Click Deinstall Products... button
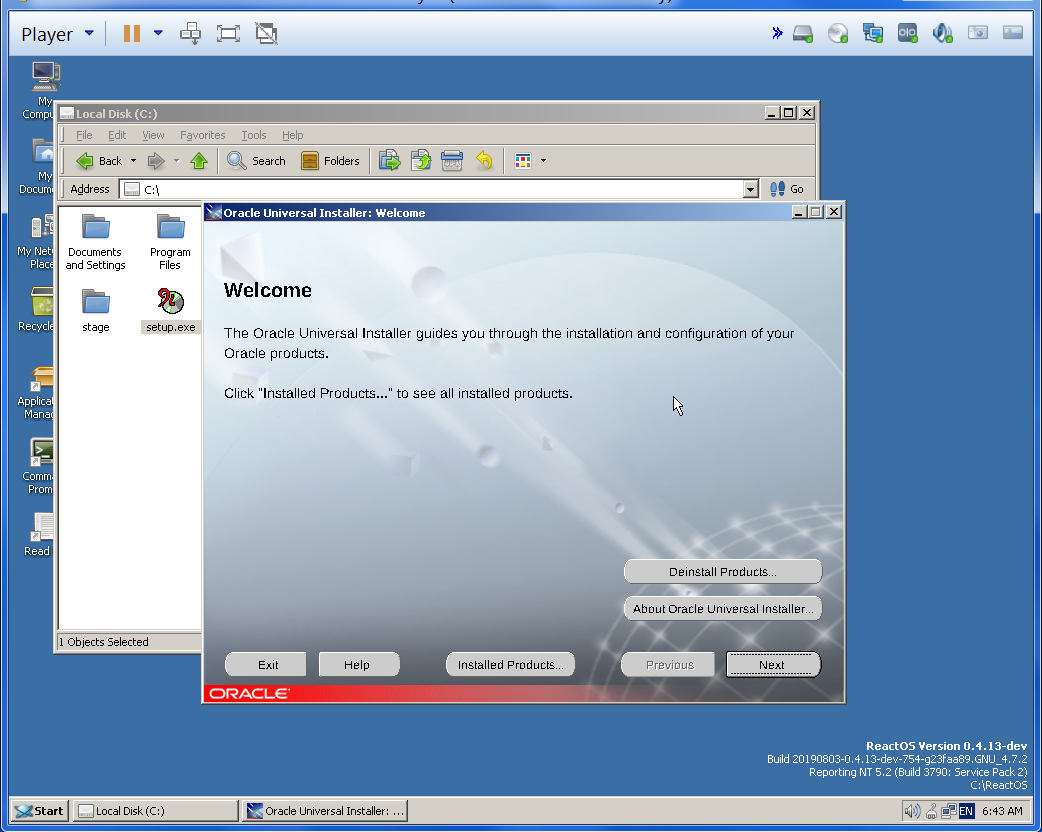This screenshot has width=1042, height=832. (x=723, y=572)
